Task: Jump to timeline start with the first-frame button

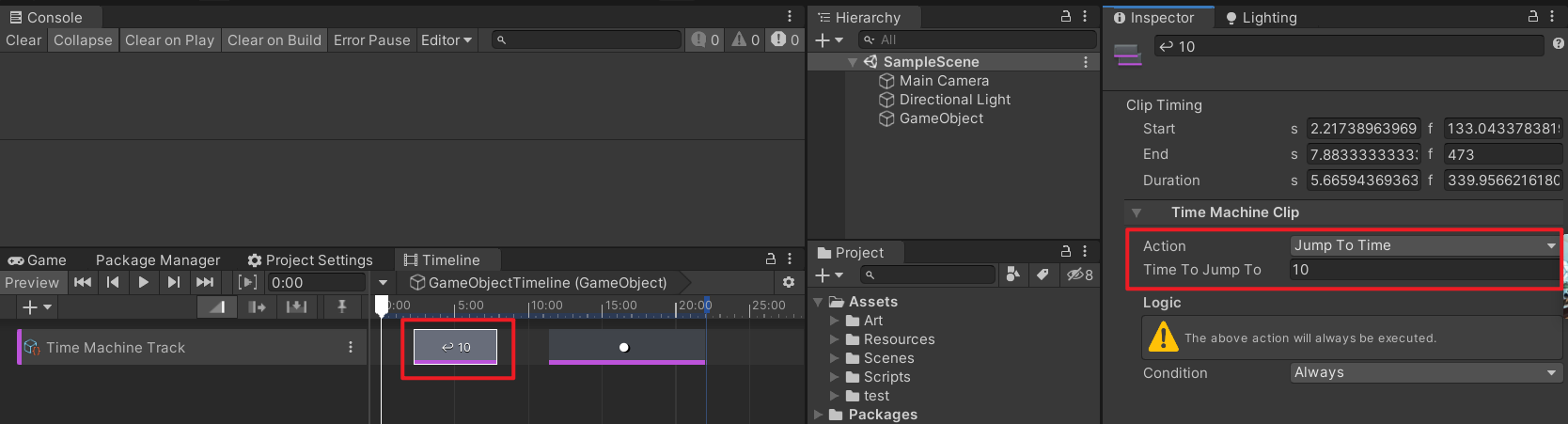Action: tap(83, 282)
